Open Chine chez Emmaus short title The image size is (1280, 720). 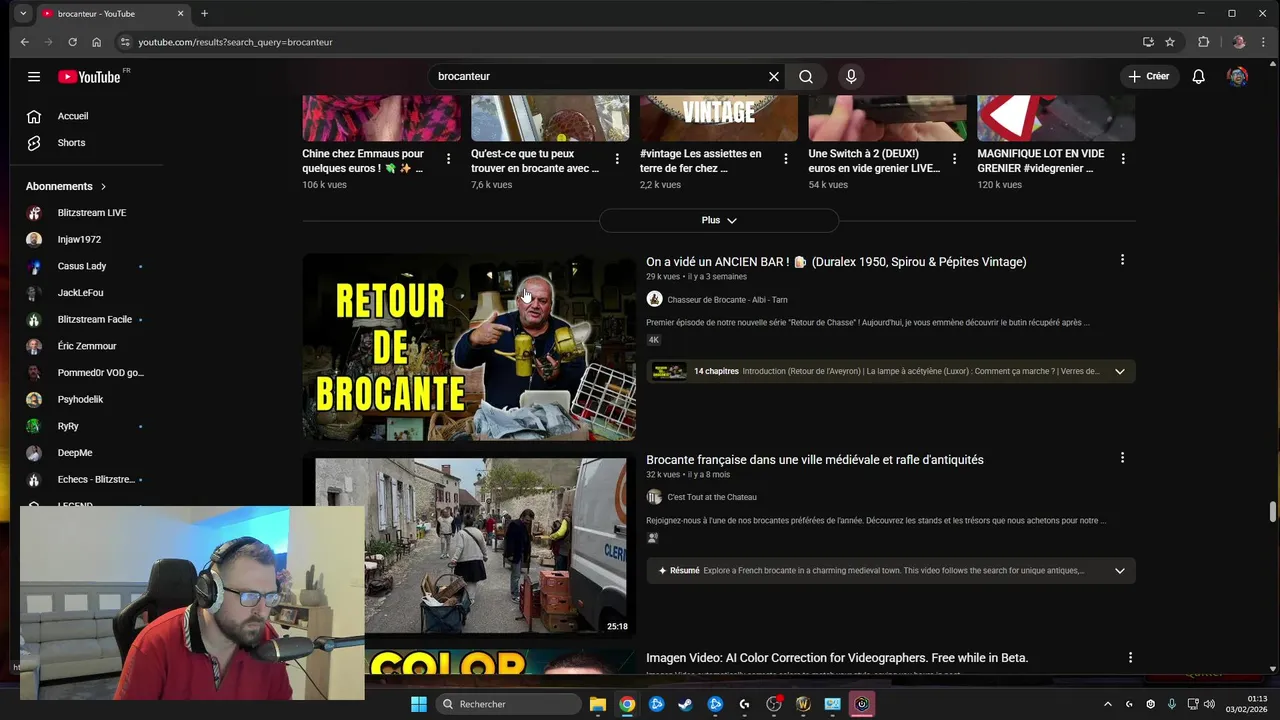click(363, 161)
